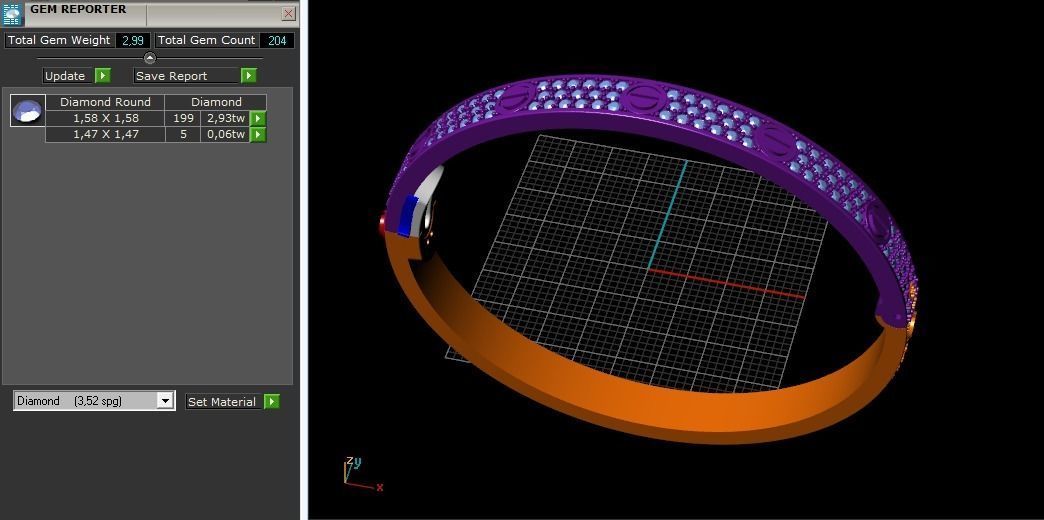Click the gem count cell '5'
This screenshot has width=1044, height=520.
pyautogui.click(x=183, y=134)
